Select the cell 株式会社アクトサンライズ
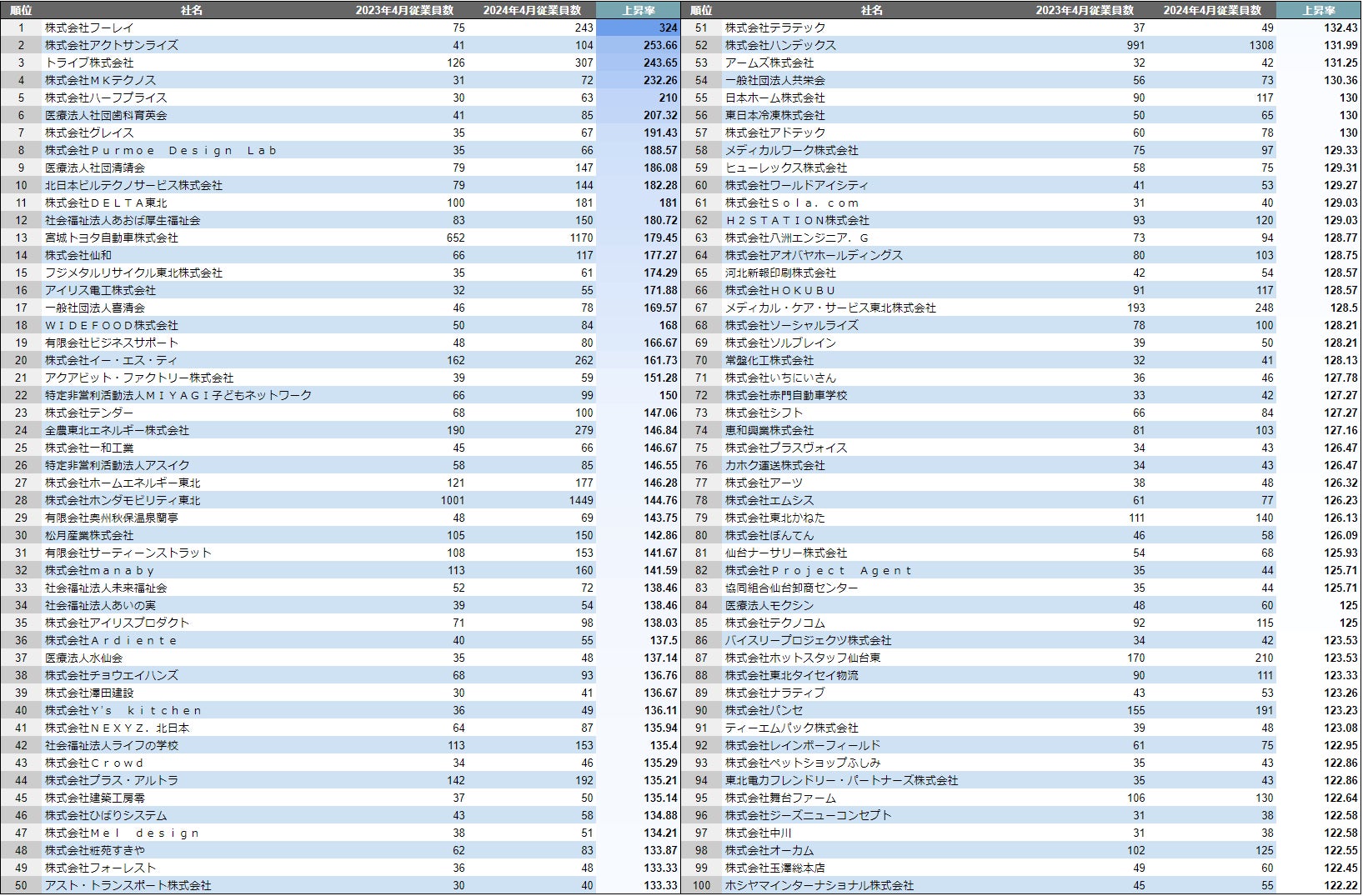 tap(112, 45)
